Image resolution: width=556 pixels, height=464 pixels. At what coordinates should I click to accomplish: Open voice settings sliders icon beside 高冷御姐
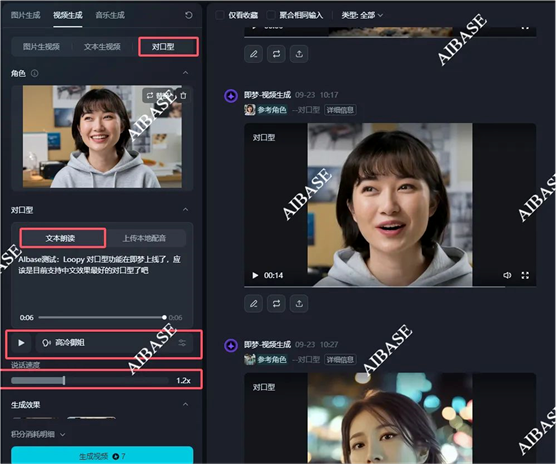point(182,343)
